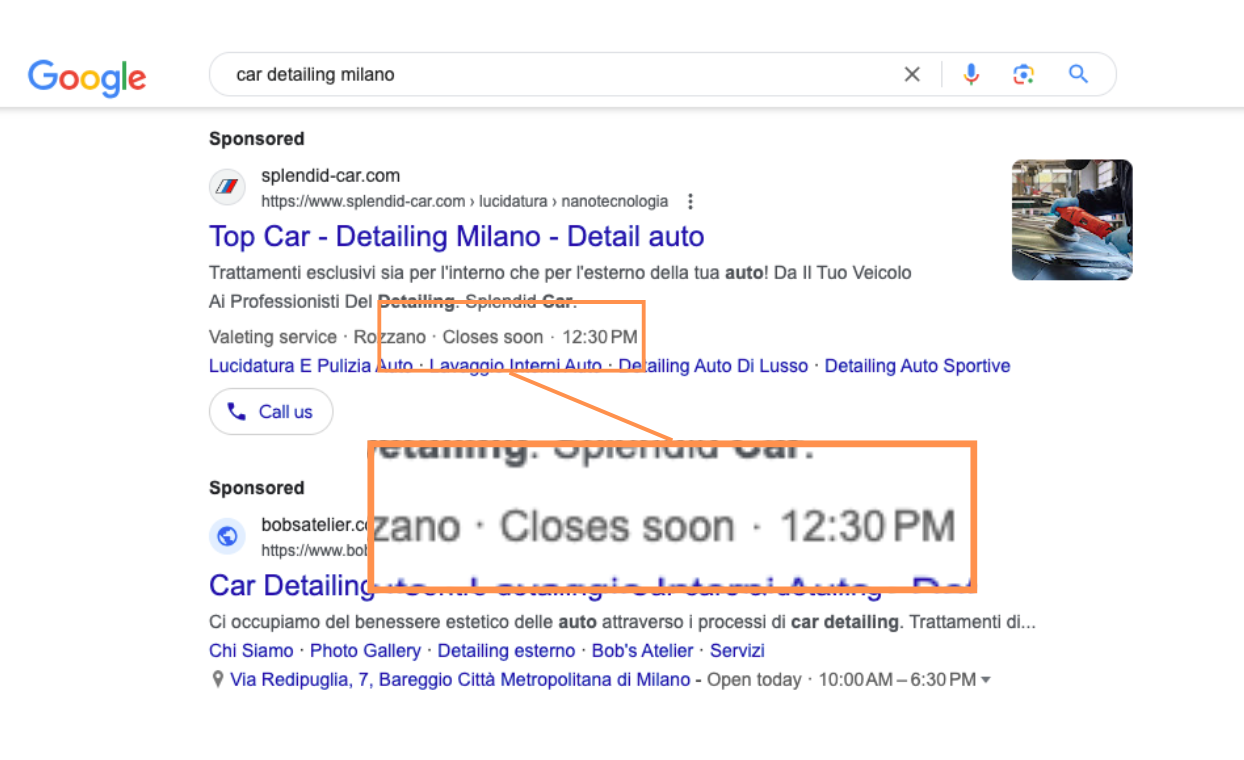Click the splendid-car URL breadcrumb text

[464, 201]
